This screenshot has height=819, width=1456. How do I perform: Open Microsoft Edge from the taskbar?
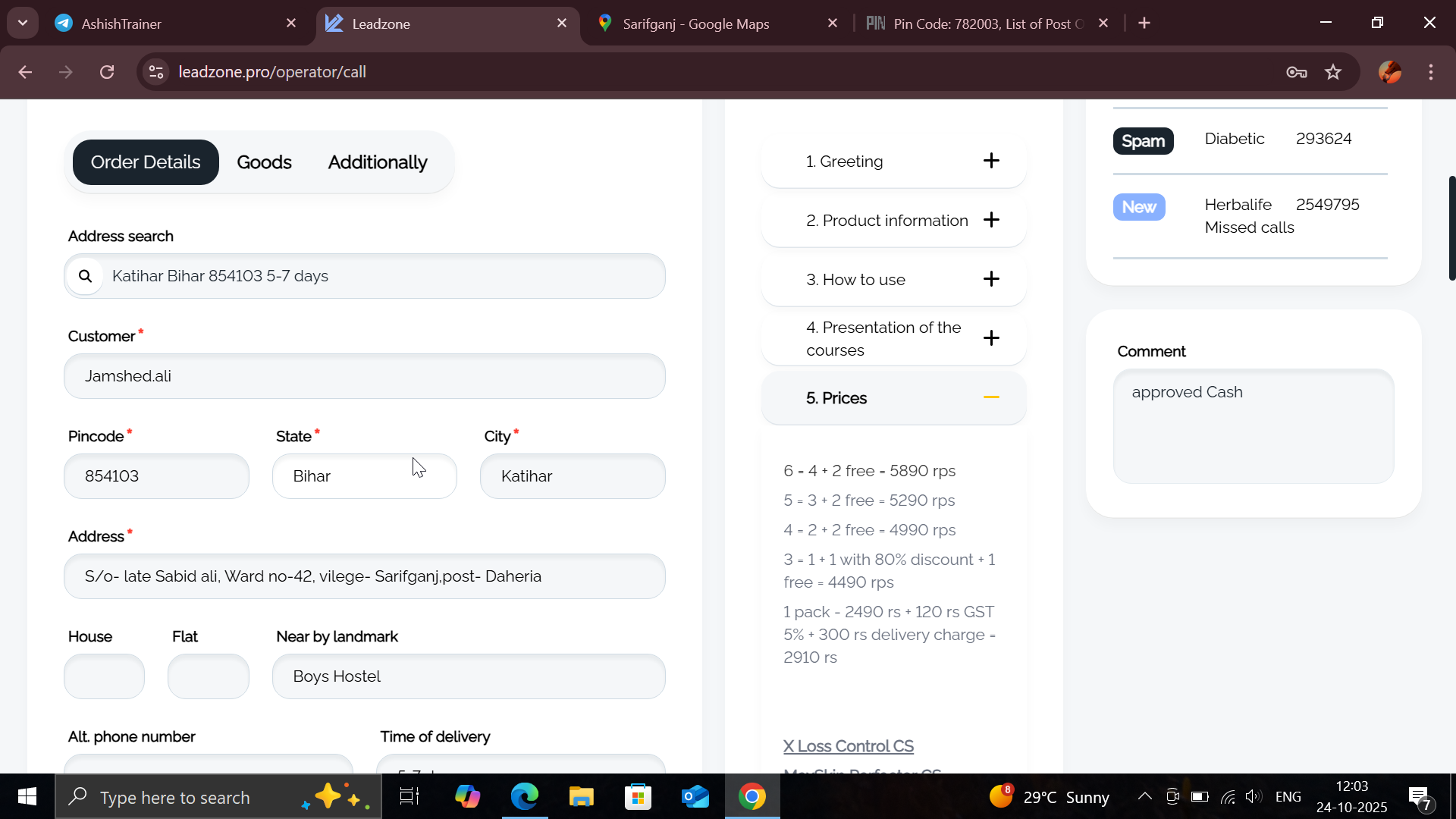pos(524,797)
